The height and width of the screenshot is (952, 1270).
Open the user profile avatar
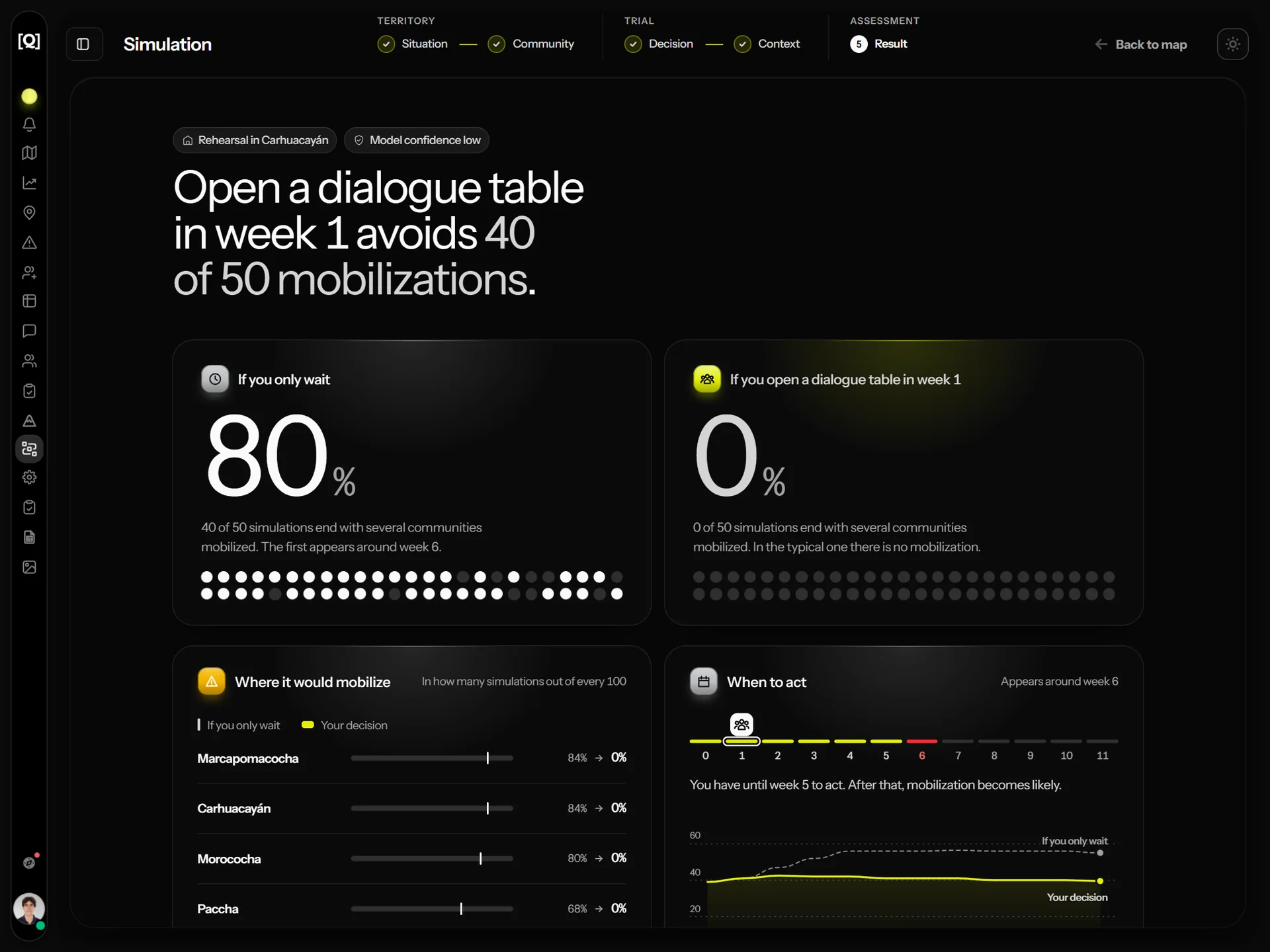point(28,909)
